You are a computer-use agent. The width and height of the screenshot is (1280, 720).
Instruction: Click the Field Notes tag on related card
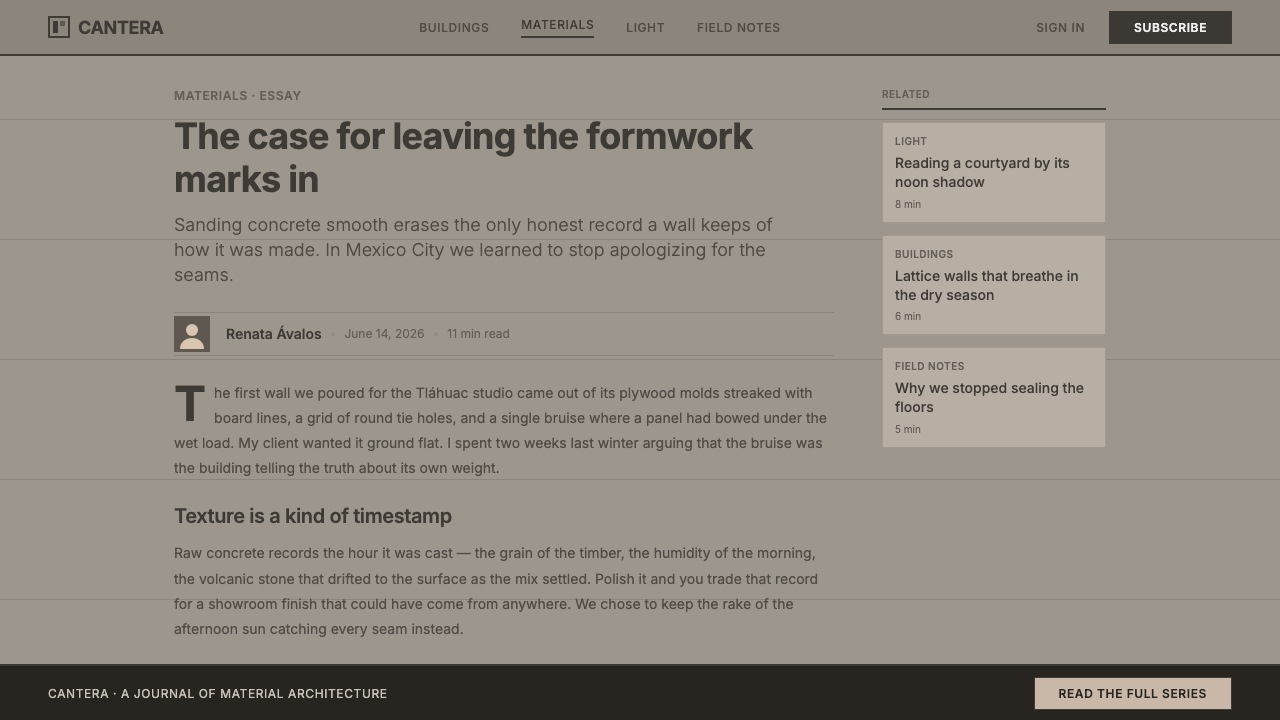(x=929, y=366)
